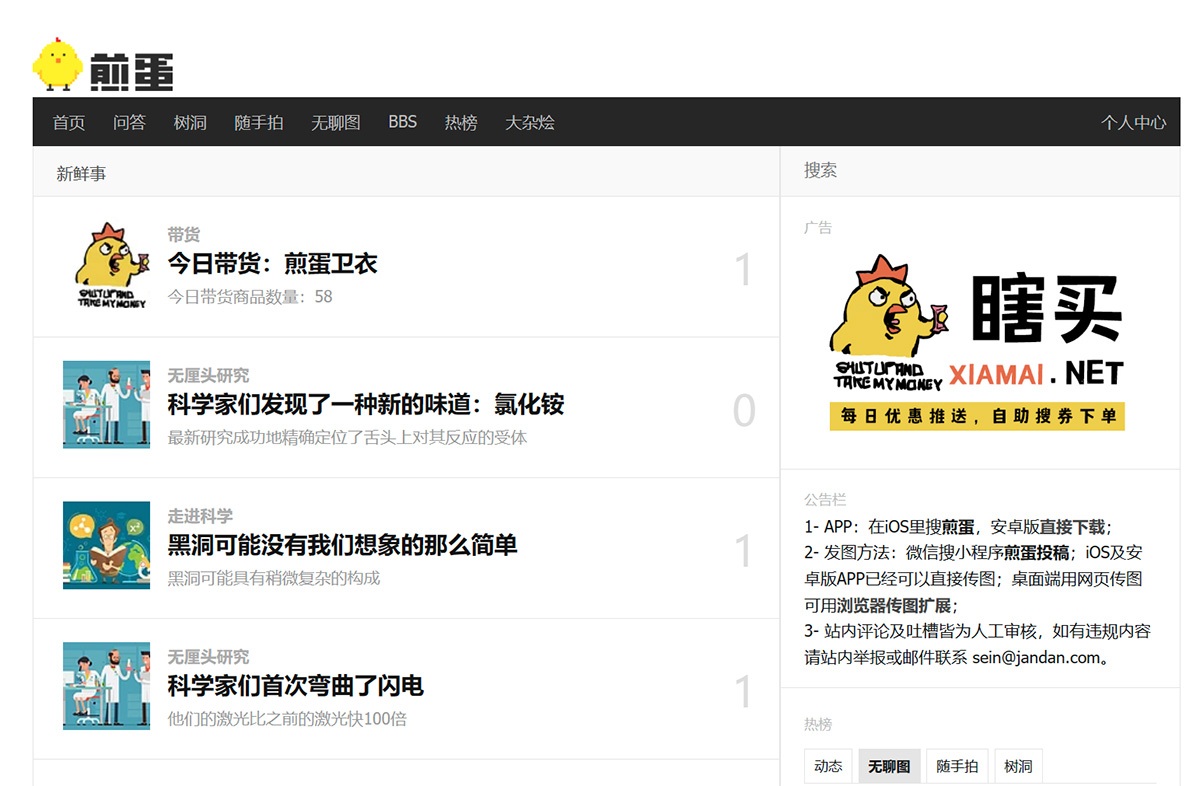
Task: Select 无聊图 in the top navigation bar
Action: tap(335, 122)
